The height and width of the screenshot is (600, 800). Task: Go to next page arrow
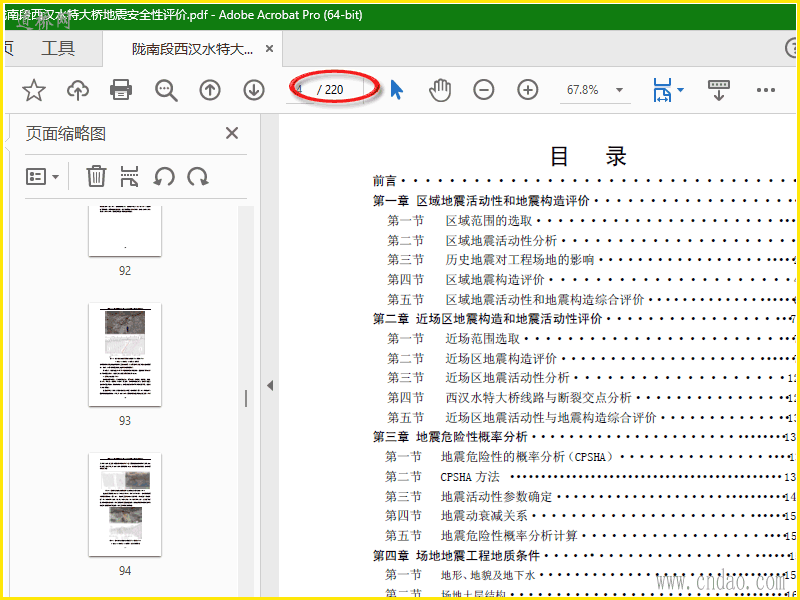click(x=254, y=90)
